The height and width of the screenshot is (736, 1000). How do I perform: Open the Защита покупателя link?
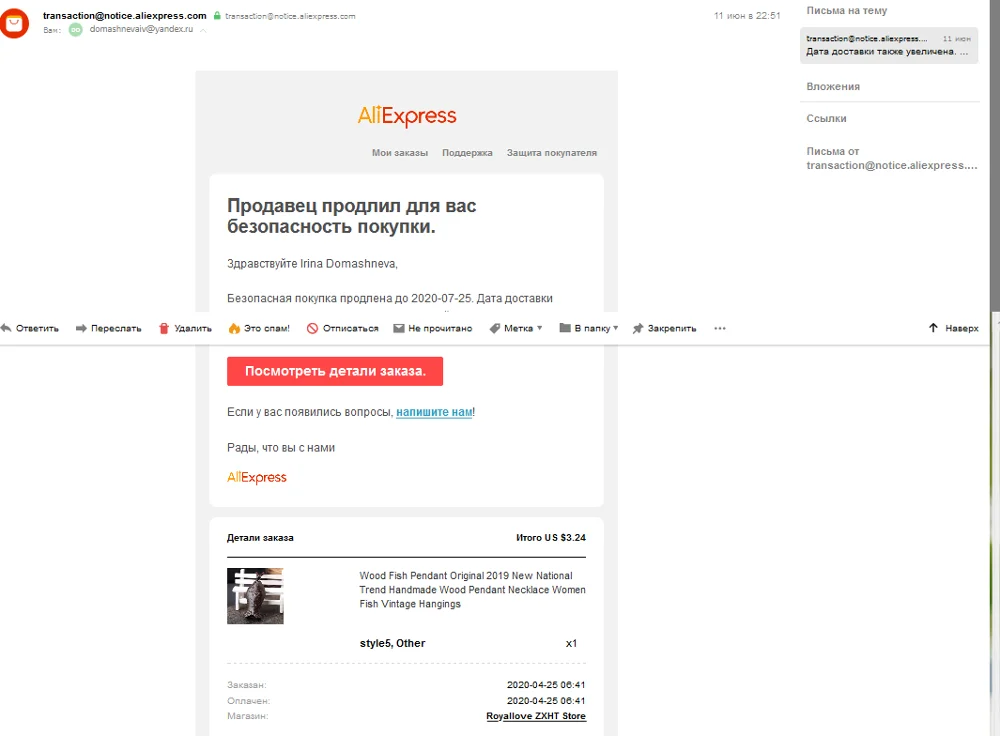pyautogui.click(x=552, y=152)
